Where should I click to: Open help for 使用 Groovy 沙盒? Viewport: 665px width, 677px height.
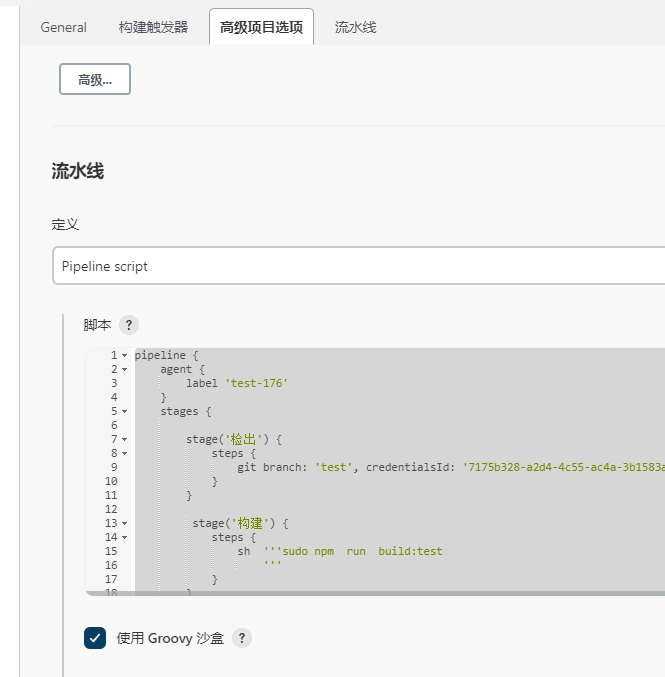pos(242,638)
